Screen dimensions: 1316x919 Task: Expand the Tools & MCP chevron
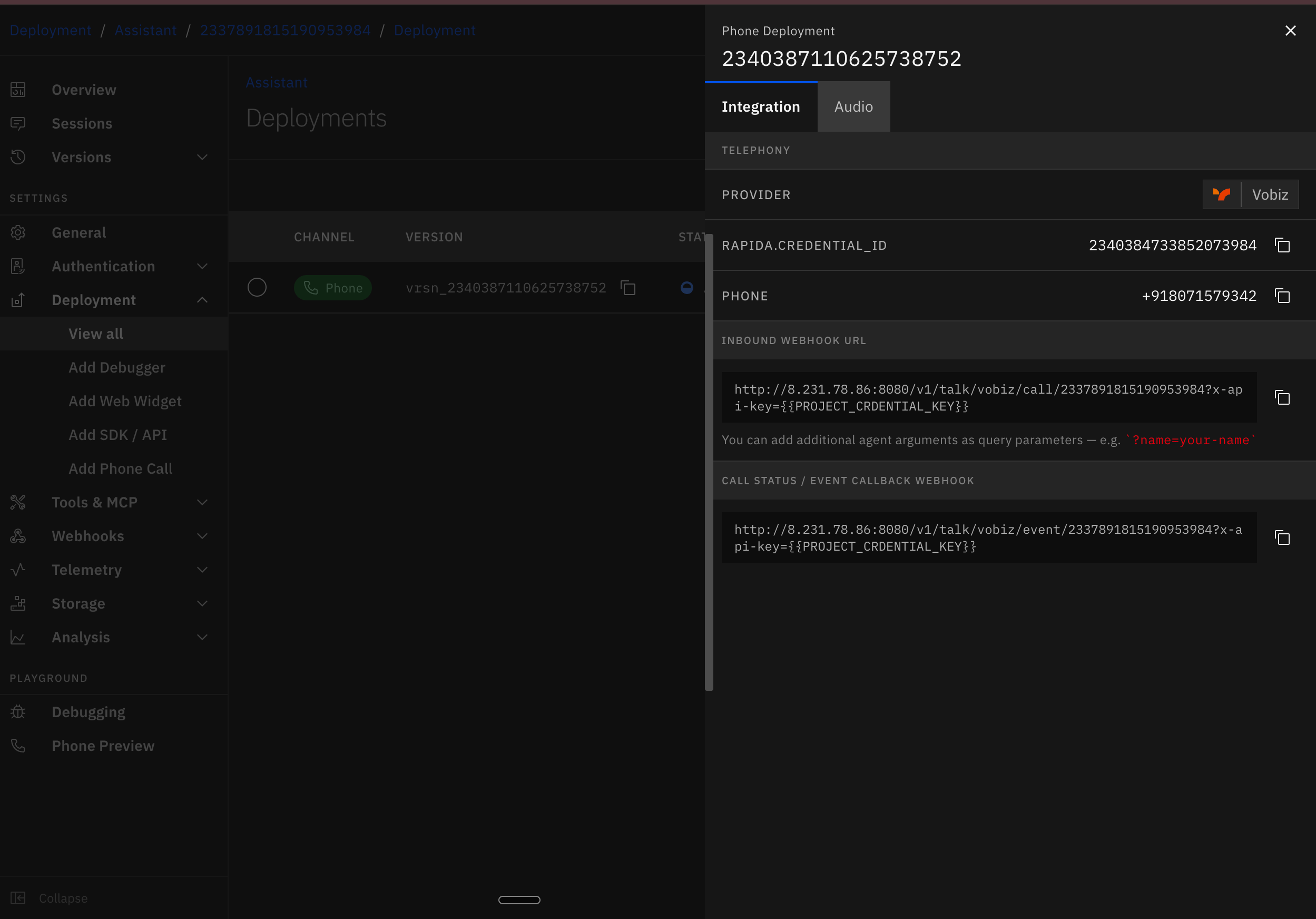point(202,502)
